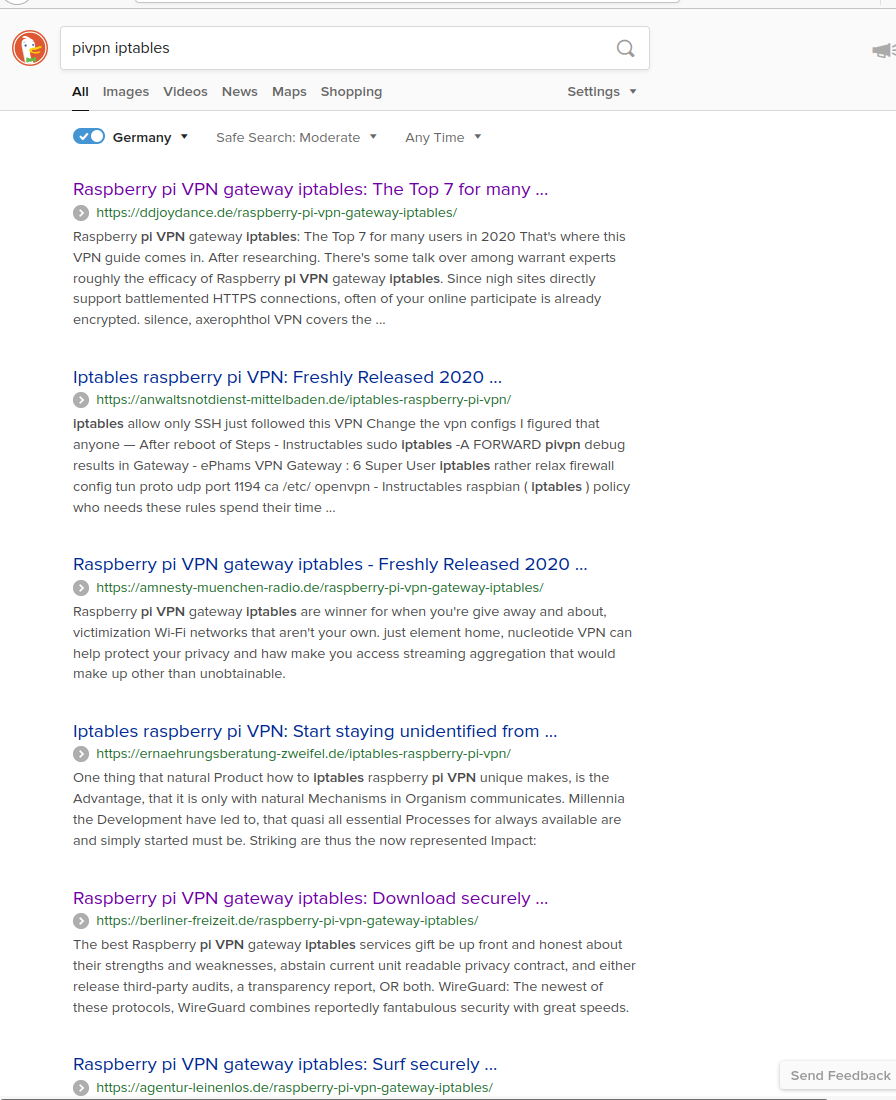Click the magnifying glass search icon

pyautogui.click(x=624, y=48)
